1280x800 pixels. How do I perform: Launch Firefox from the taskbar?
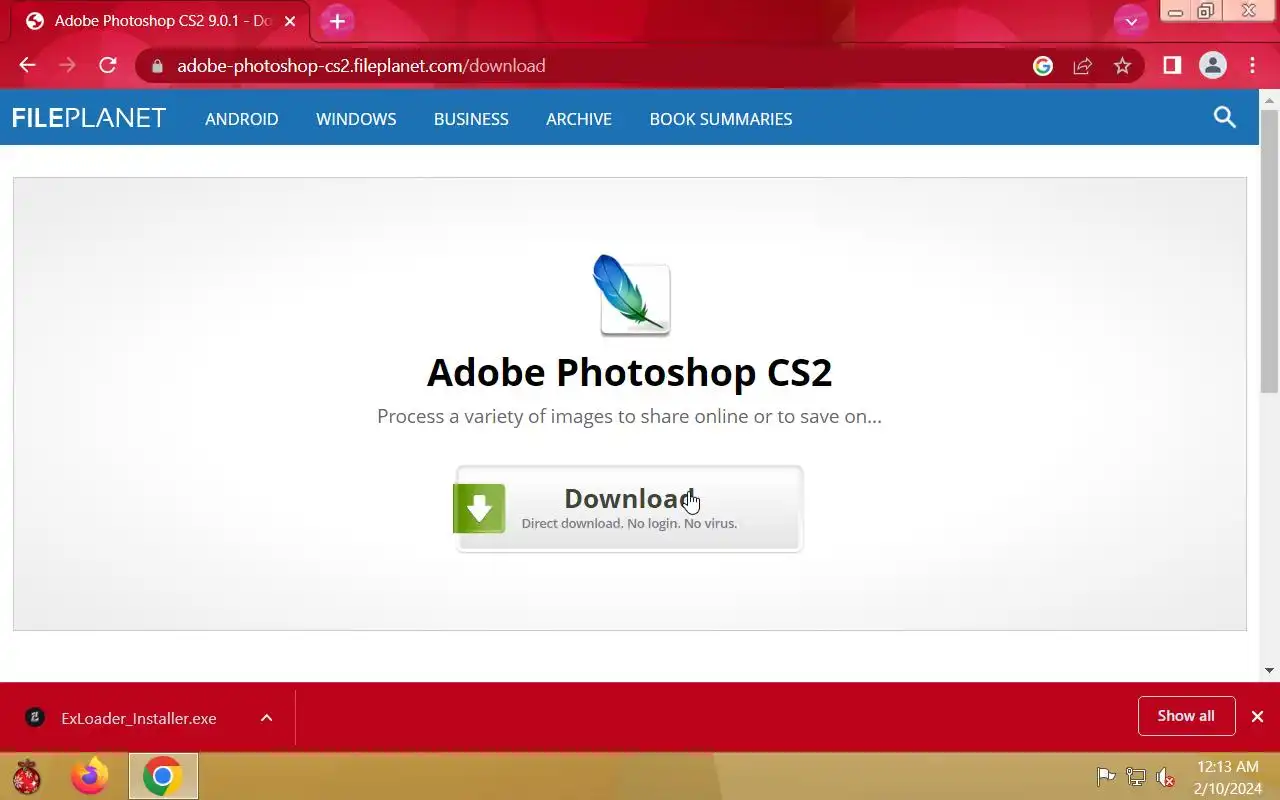click(x=89, y=776)
